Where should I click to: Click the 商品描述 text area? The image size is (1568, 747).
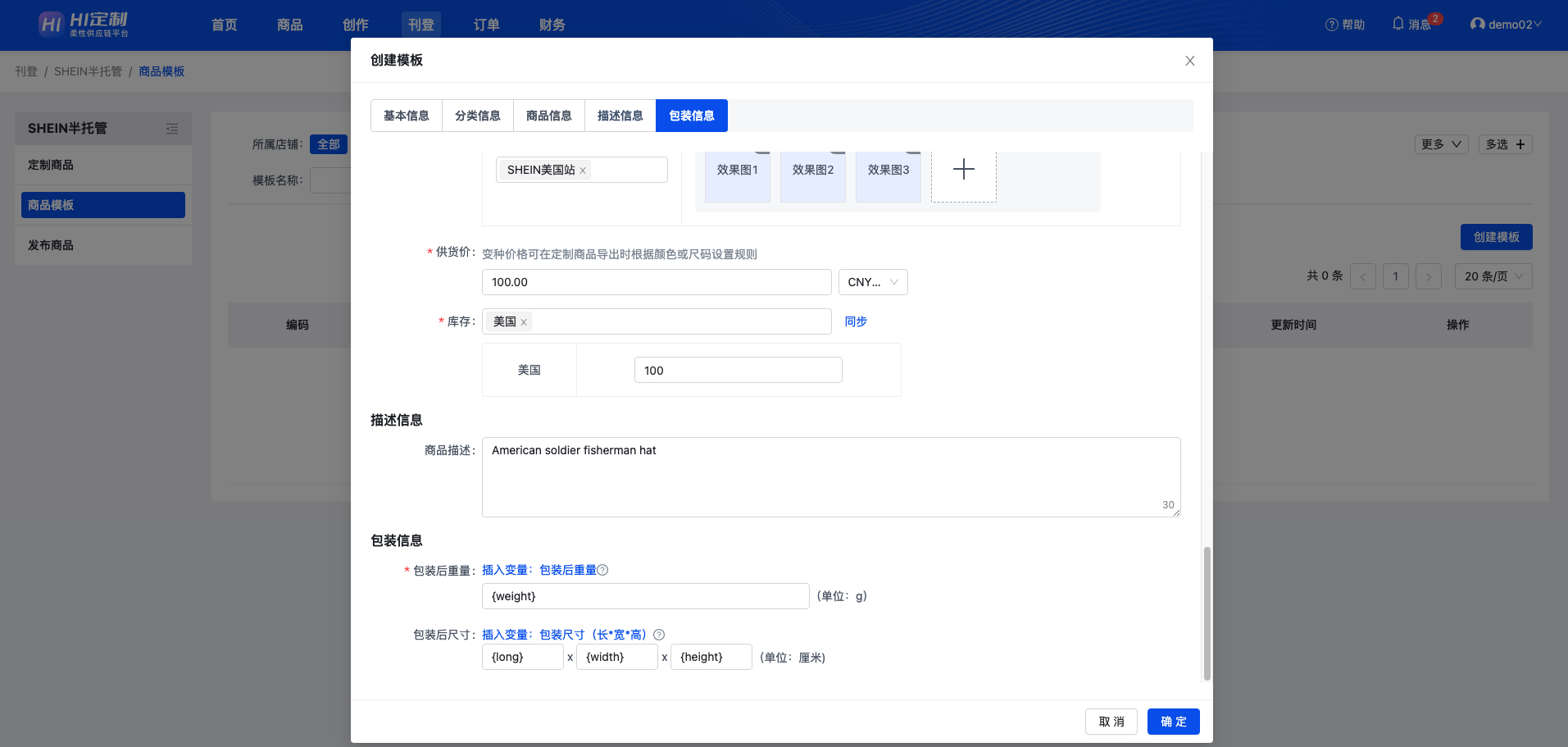[831, 477]
